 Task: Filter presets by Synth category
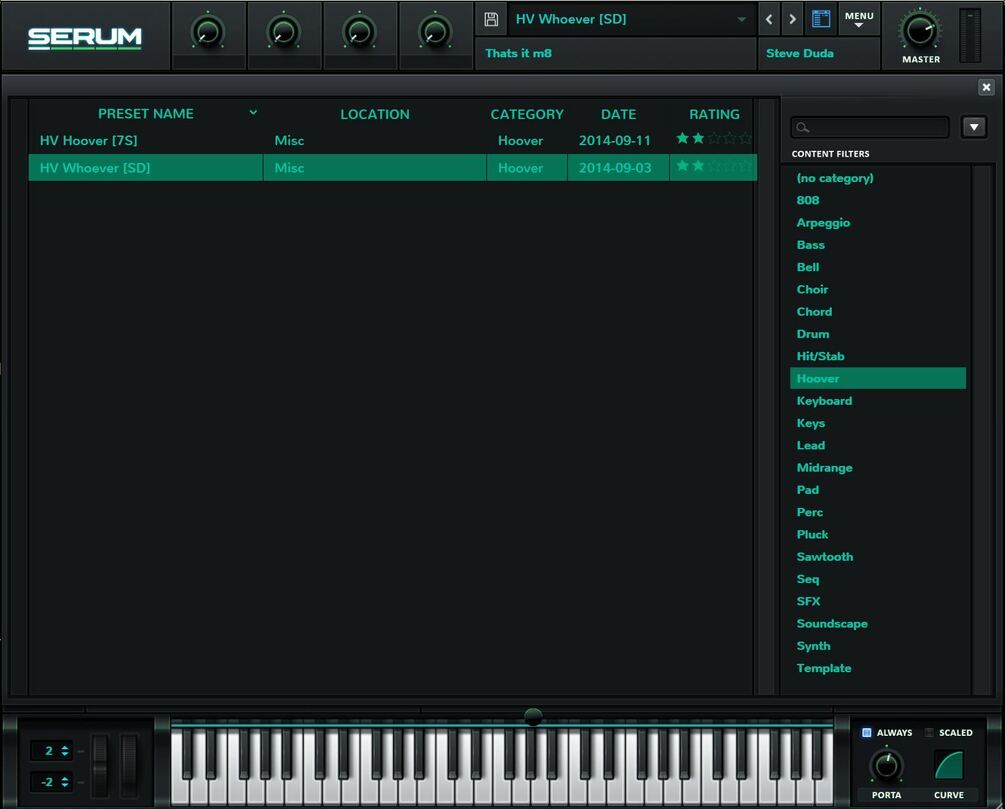tap(813, 646)
